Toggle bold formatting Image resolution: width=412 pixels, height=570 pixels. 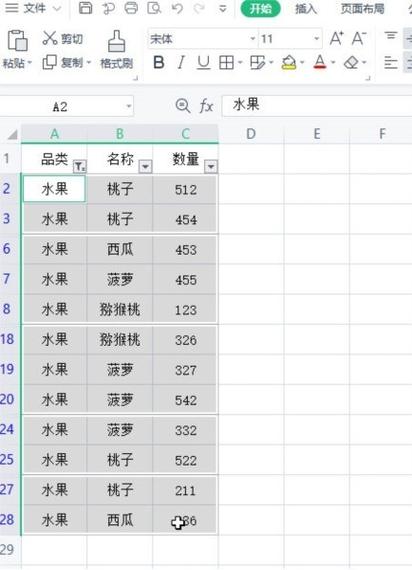tap(159, 63)
